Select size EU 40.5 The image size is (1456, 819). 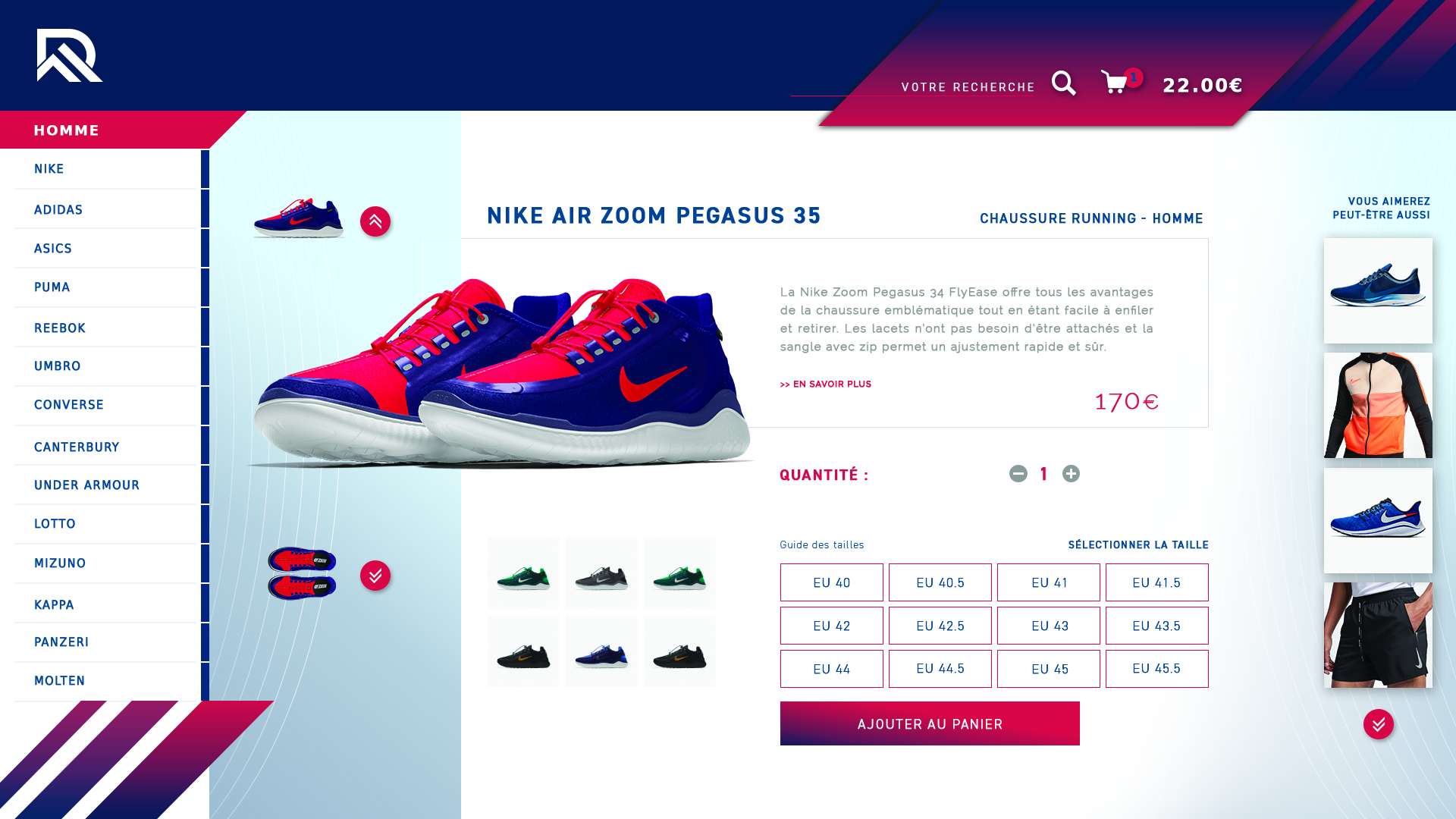(940, 582)
